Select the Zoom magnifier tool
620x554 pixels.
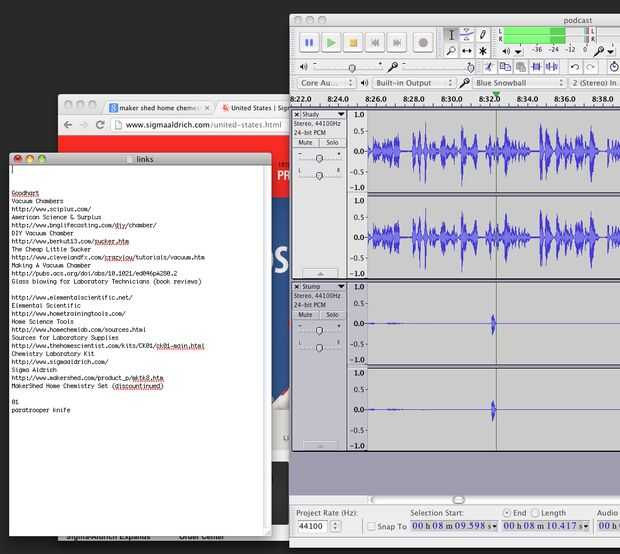(451, 50)
